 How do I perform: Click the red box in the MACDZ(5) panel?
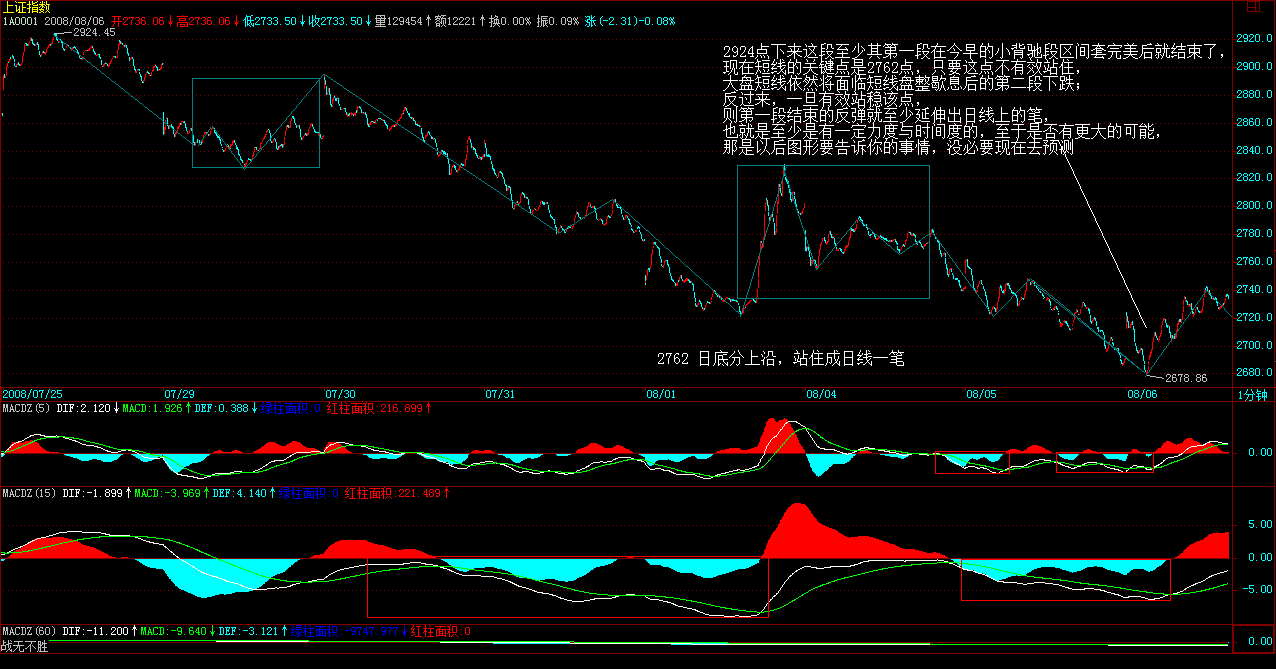tap(1104, 462)
